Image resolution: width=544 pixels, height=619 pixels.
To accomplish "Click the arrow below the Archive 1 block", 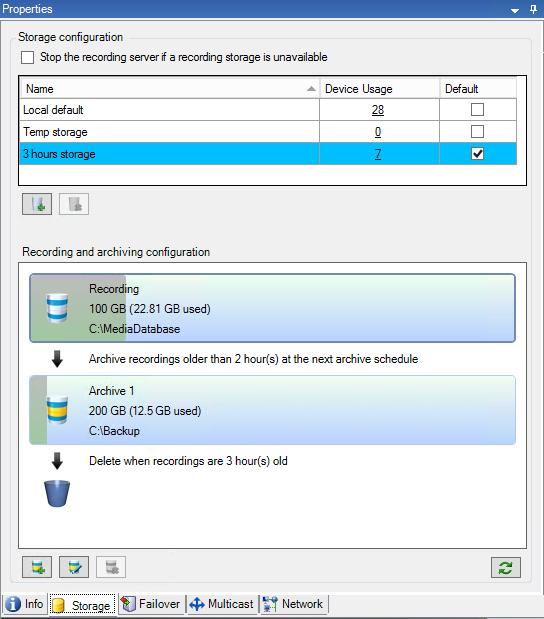I will click(57, 461).
